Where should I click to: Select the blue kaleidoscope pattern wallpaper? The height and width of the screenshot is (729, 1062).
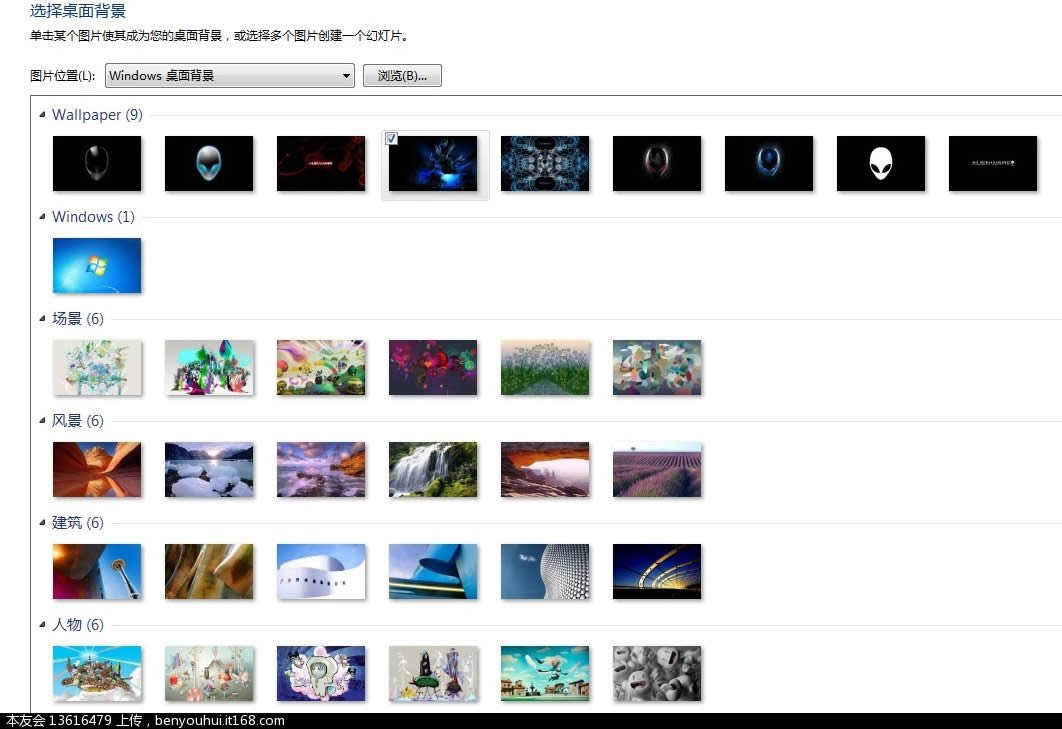pyautogui.click(x=545, y=163)
